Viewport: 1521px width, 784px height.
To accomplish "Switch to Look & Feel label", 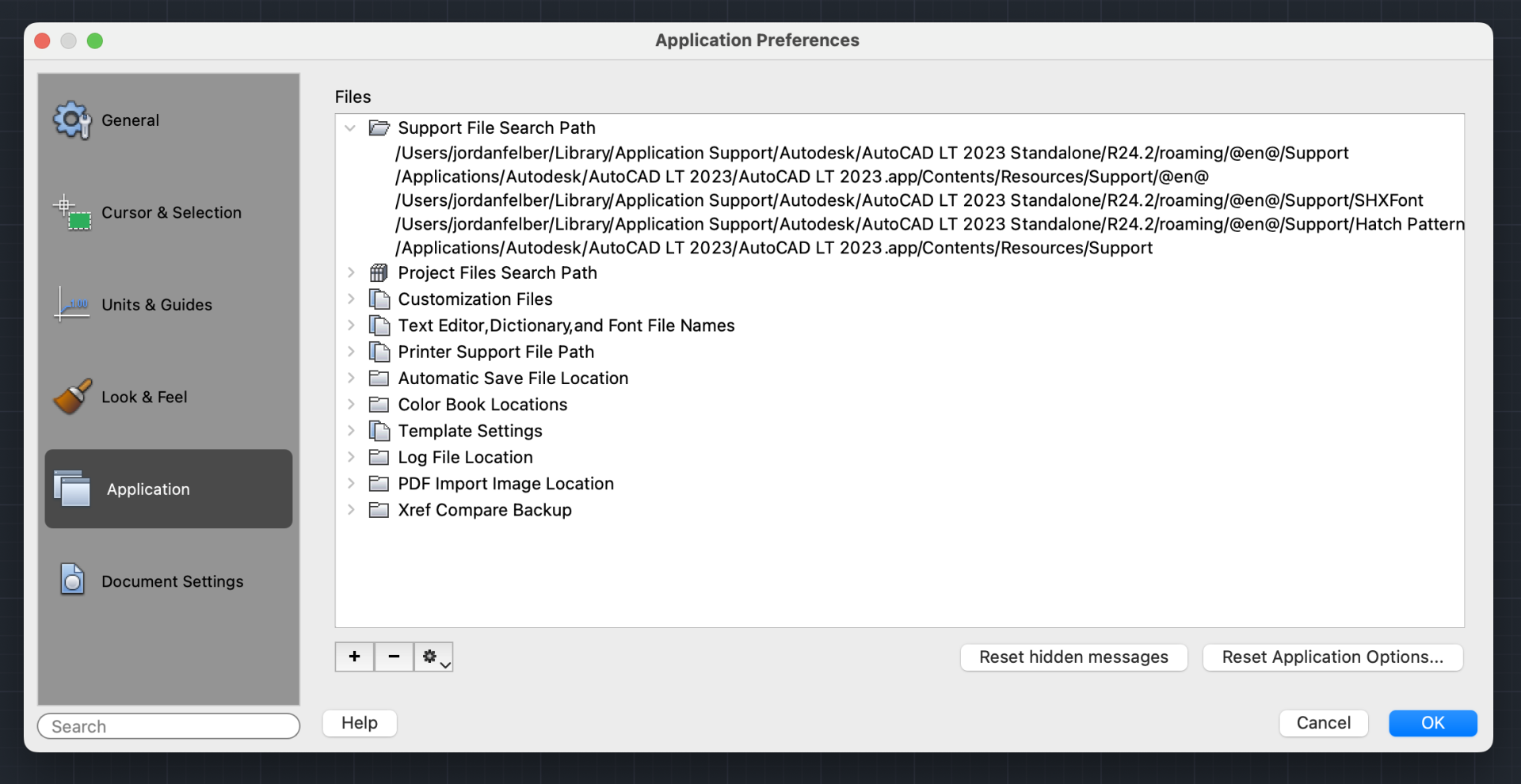I will pos(144,397).
